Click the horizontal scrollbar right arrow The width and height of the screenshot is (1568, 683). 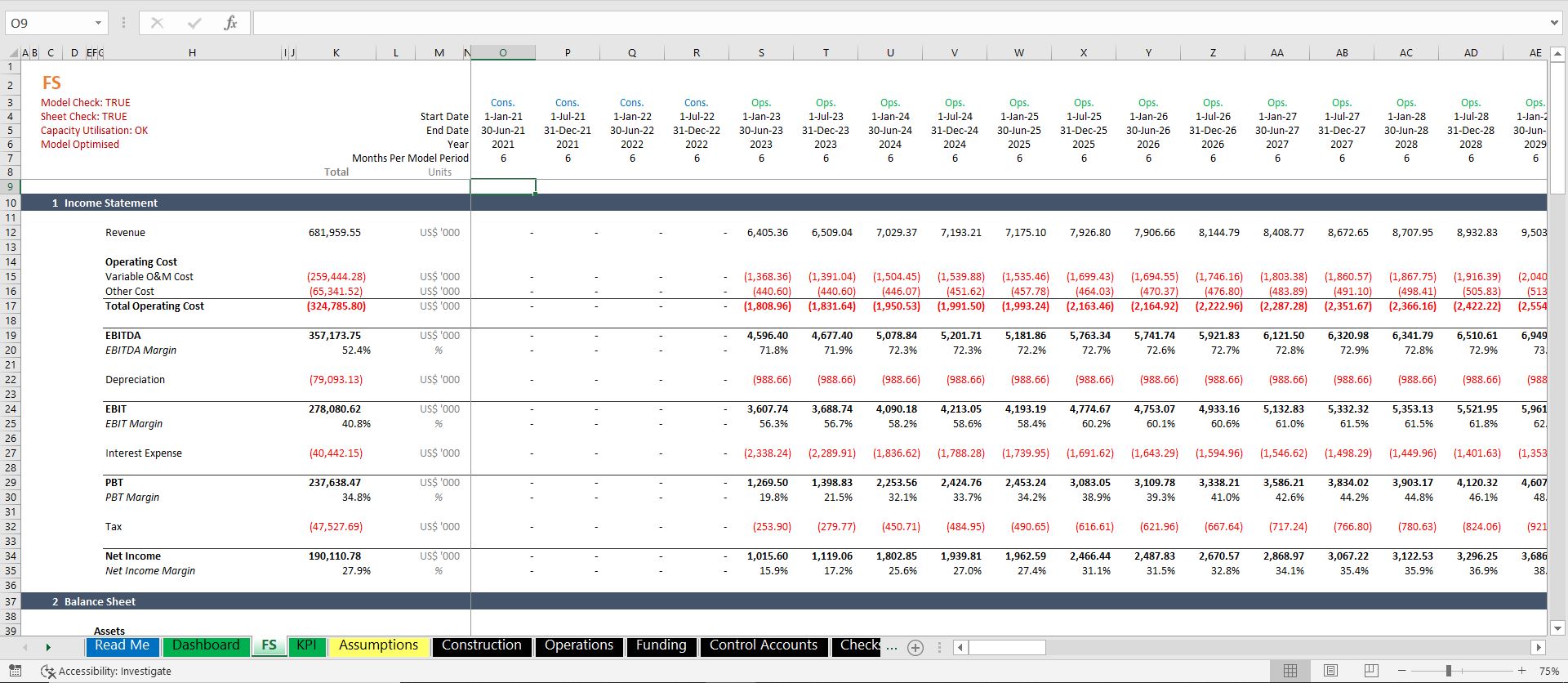point(1538,647)
